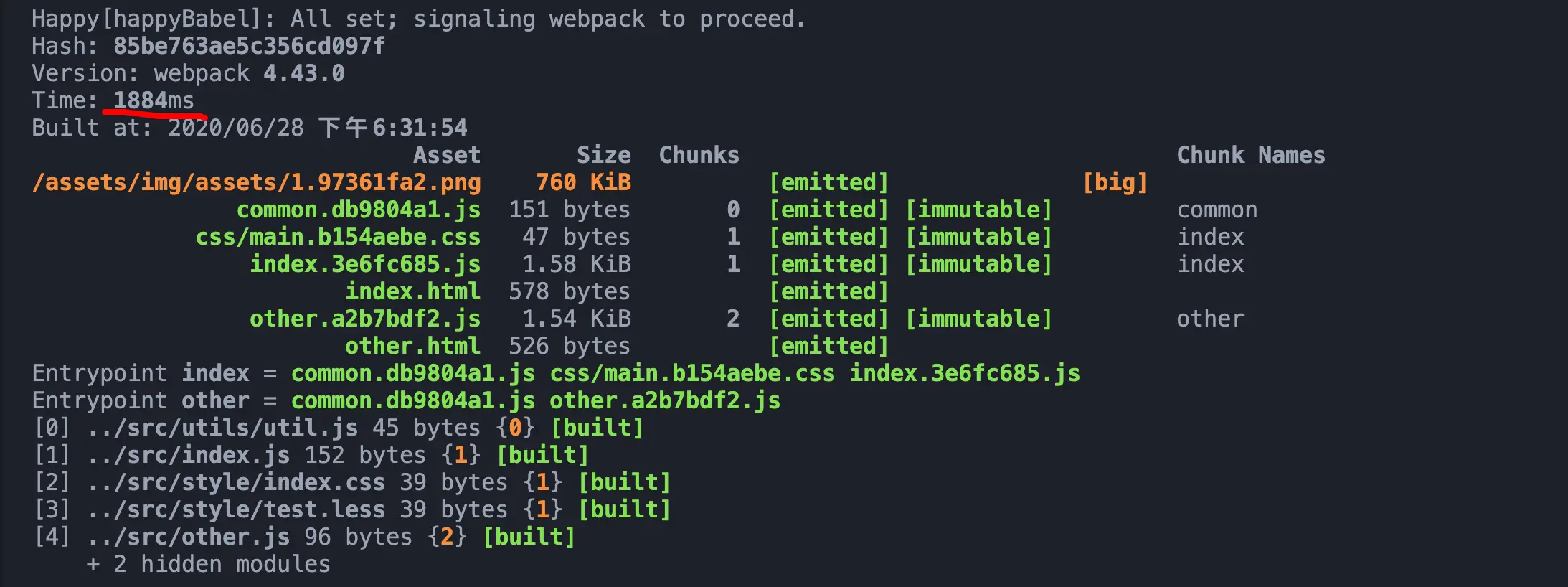Click the orange [big] warning tag
This screenshot has width=1568, height=587.
1115,182
